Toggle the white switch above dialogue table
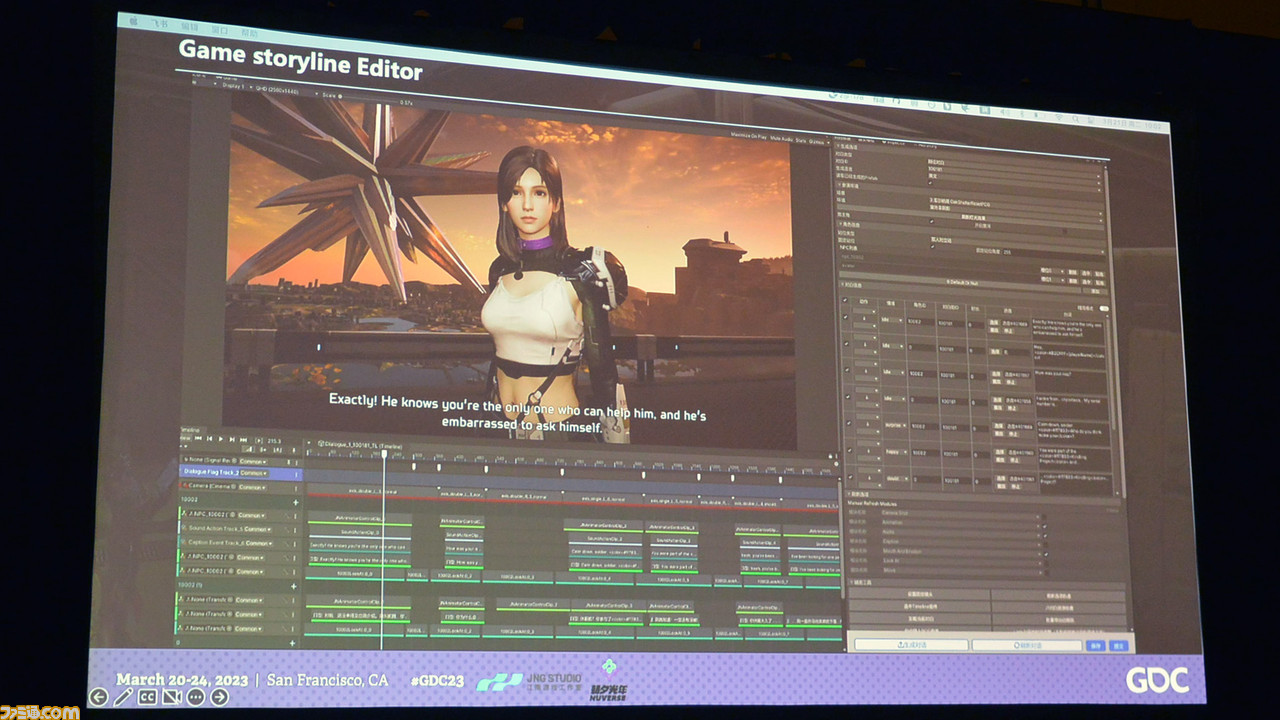 pyautogui.click(x=1103, y=309)
